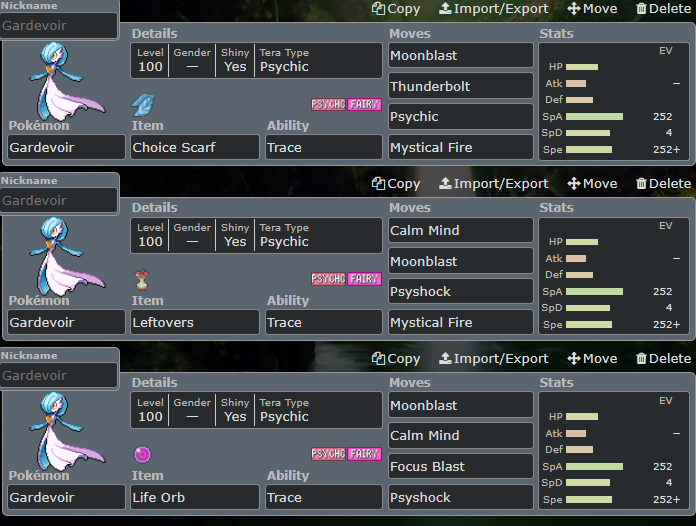Open Import/Export for the Life Orb set
Image resolution: width=696 pixels, height=526 pixels.
(x=494, y=358)
